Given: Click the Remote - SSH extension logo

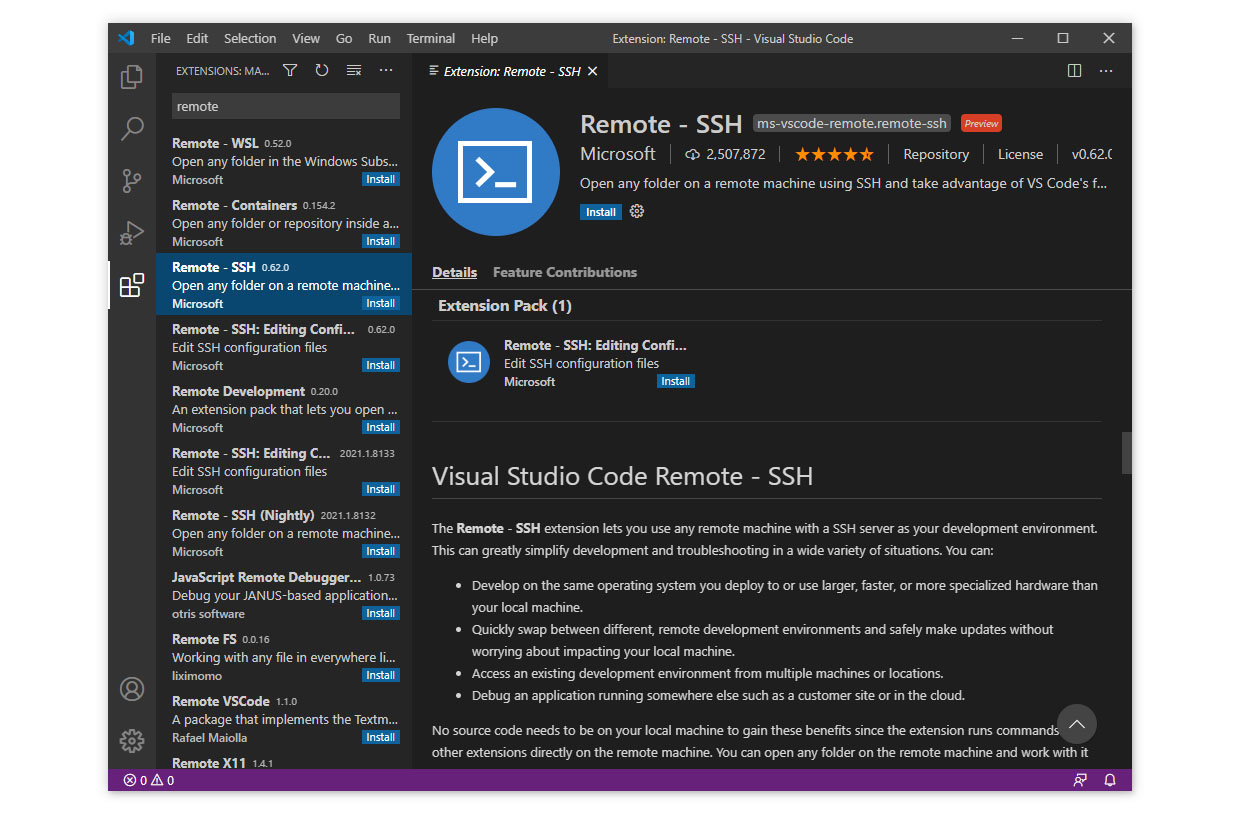Looking at the screenshot, I should [x=496, y=172].
